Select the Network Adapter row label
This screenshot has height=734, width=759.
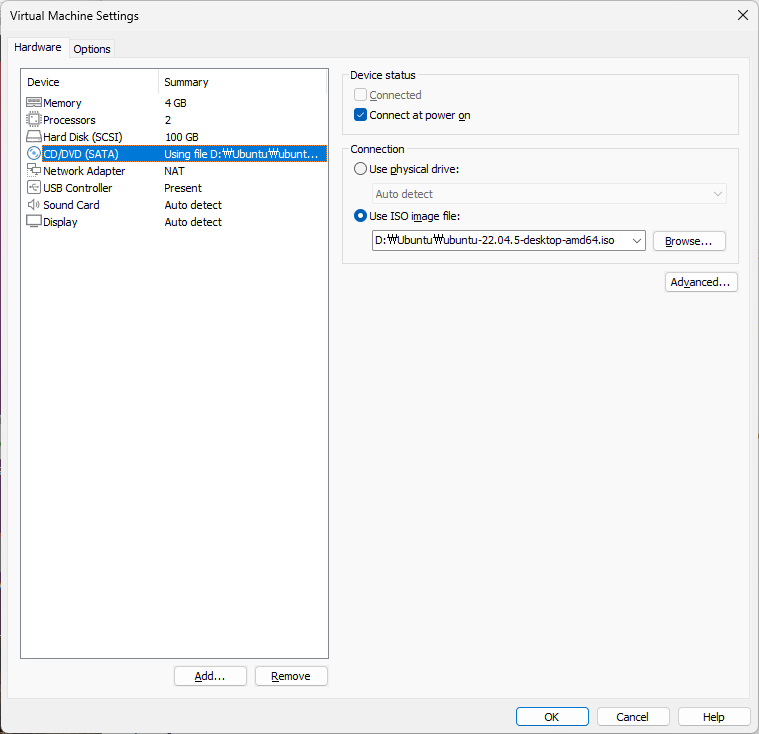[x=84, y=171]
